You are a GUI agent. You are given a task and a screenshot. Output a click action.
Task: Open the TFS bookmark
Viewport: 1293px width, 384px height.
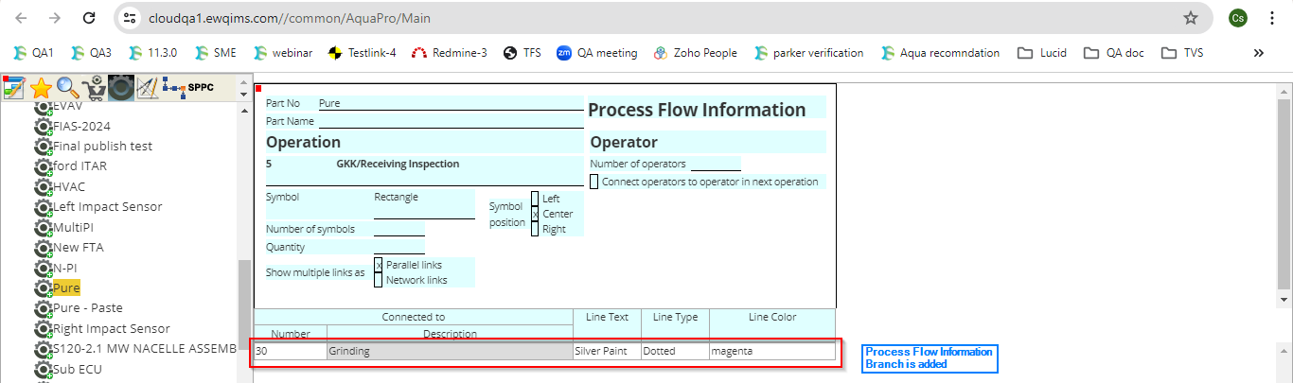522,53
